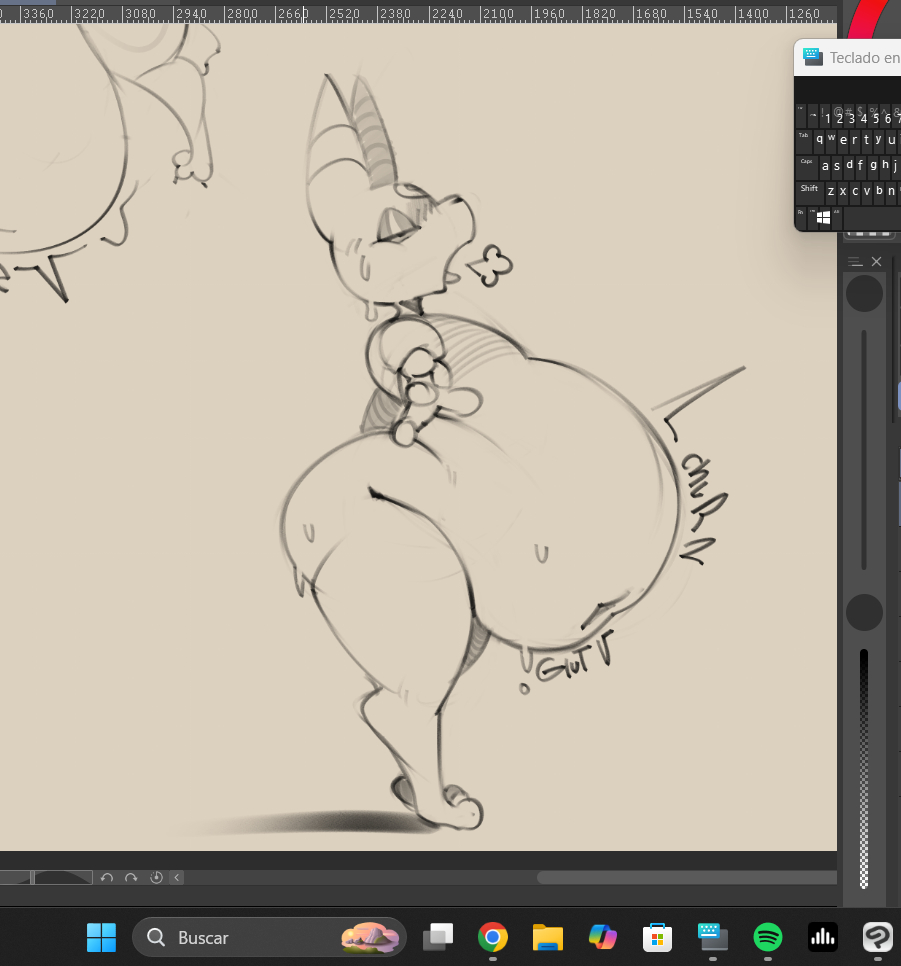Viewport: 901px width, 966px height.
Task: Open the brush panel hamburger menu
Action: [x=854, y=262]
